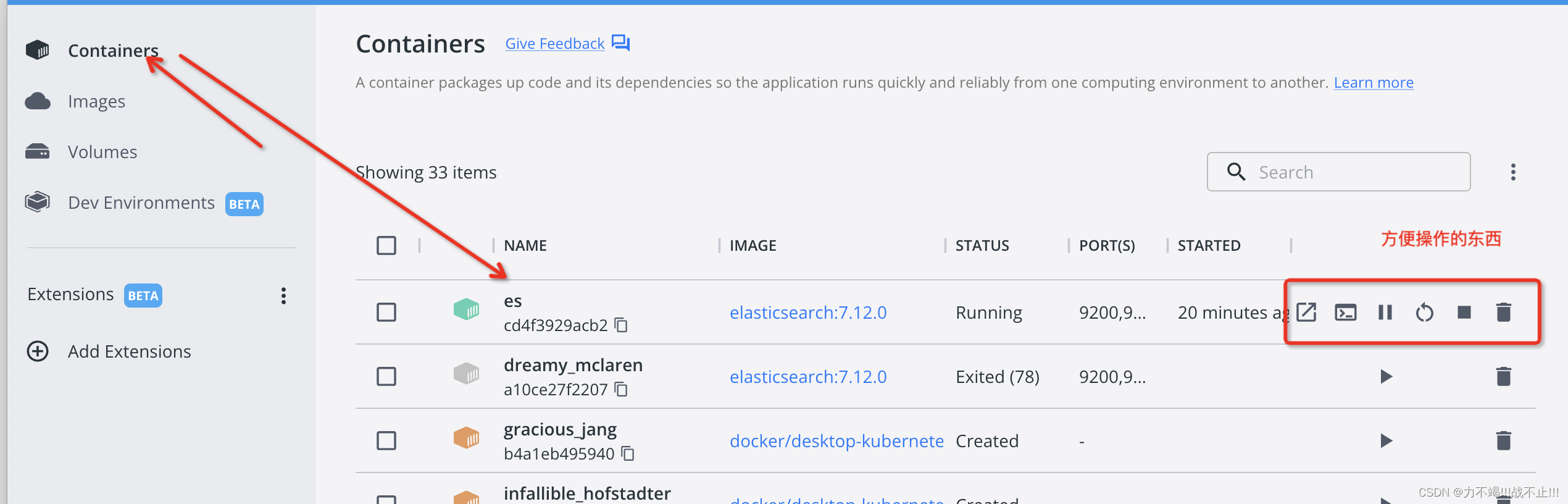Sort by the STATUS column header
This screenshot has width=1568, height=504.
pyautogui.click(x=982, y=246)
